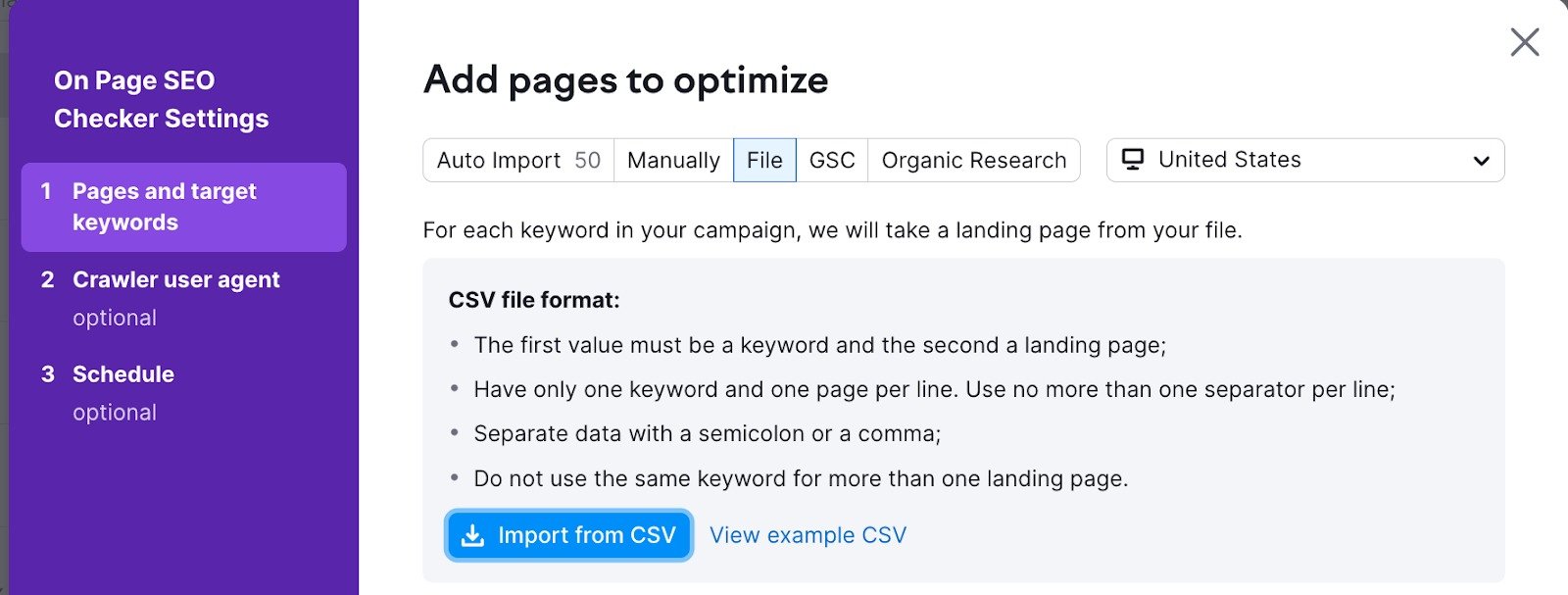Image resolution: width=1568 pixels, height=595 pixels.
Task: Dismiss the dialog with the X icon
Action: pyautogui.click(x=1525, y=42)
